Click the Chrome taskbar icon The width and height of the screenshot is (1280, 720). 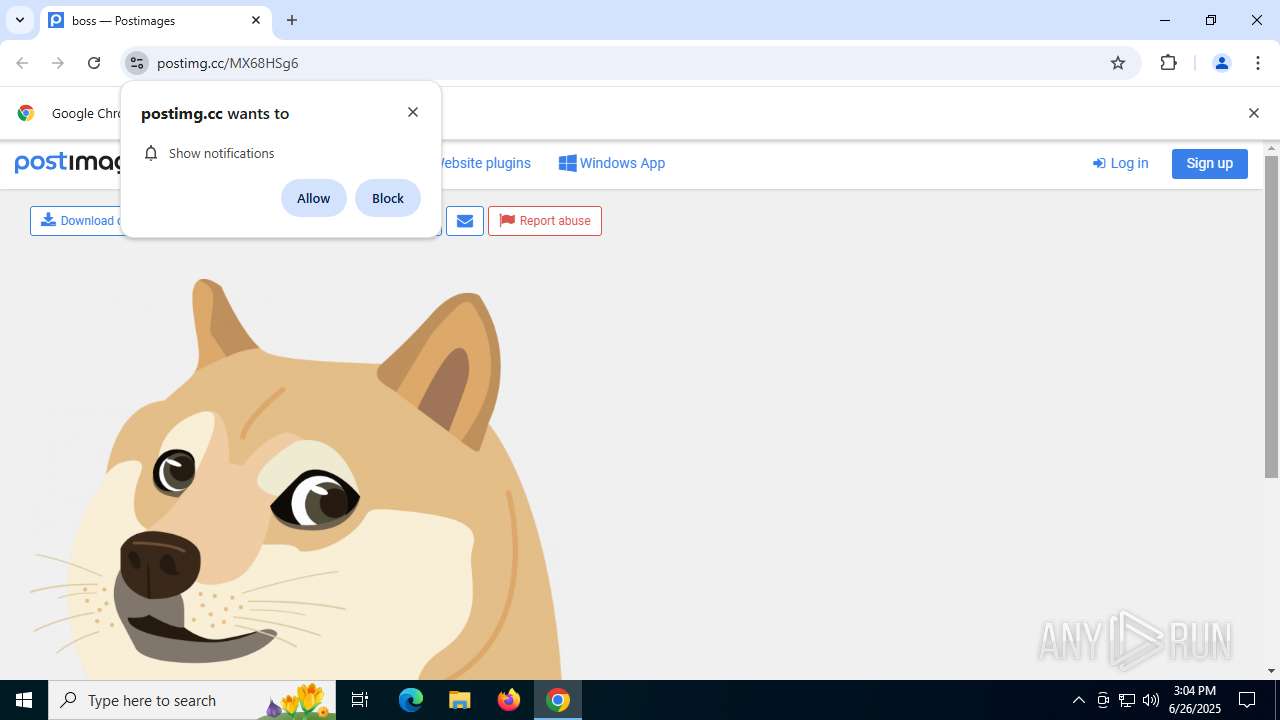558,700
